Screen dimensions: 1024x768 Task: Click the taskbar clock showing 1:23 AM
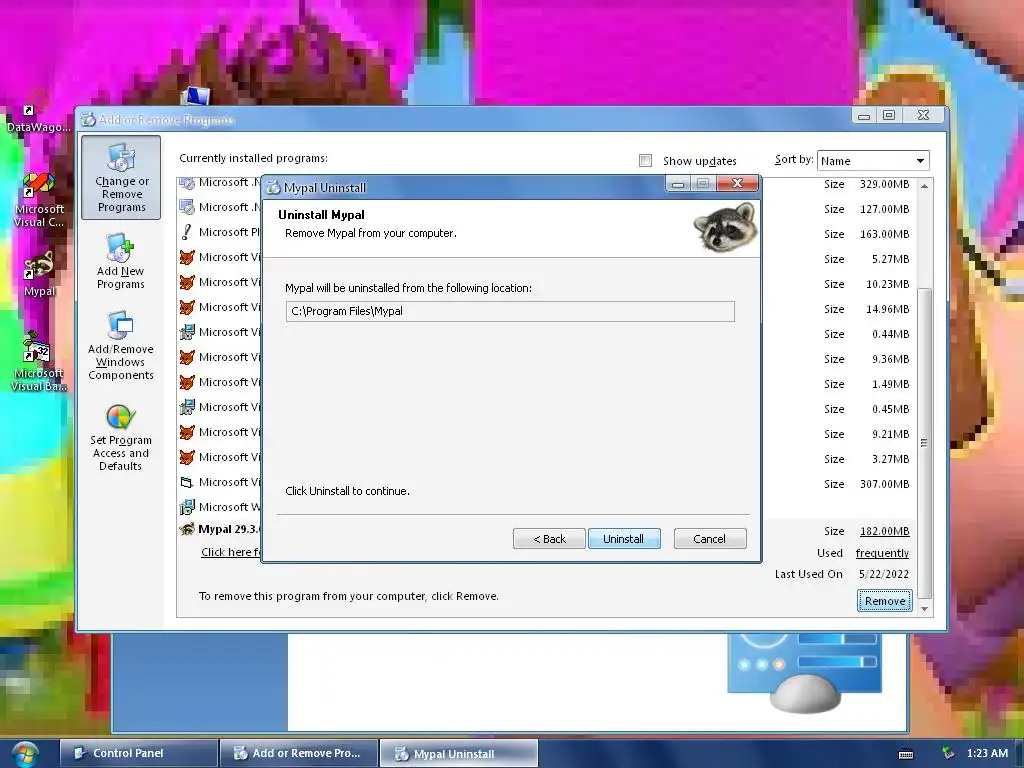(987, 753)
